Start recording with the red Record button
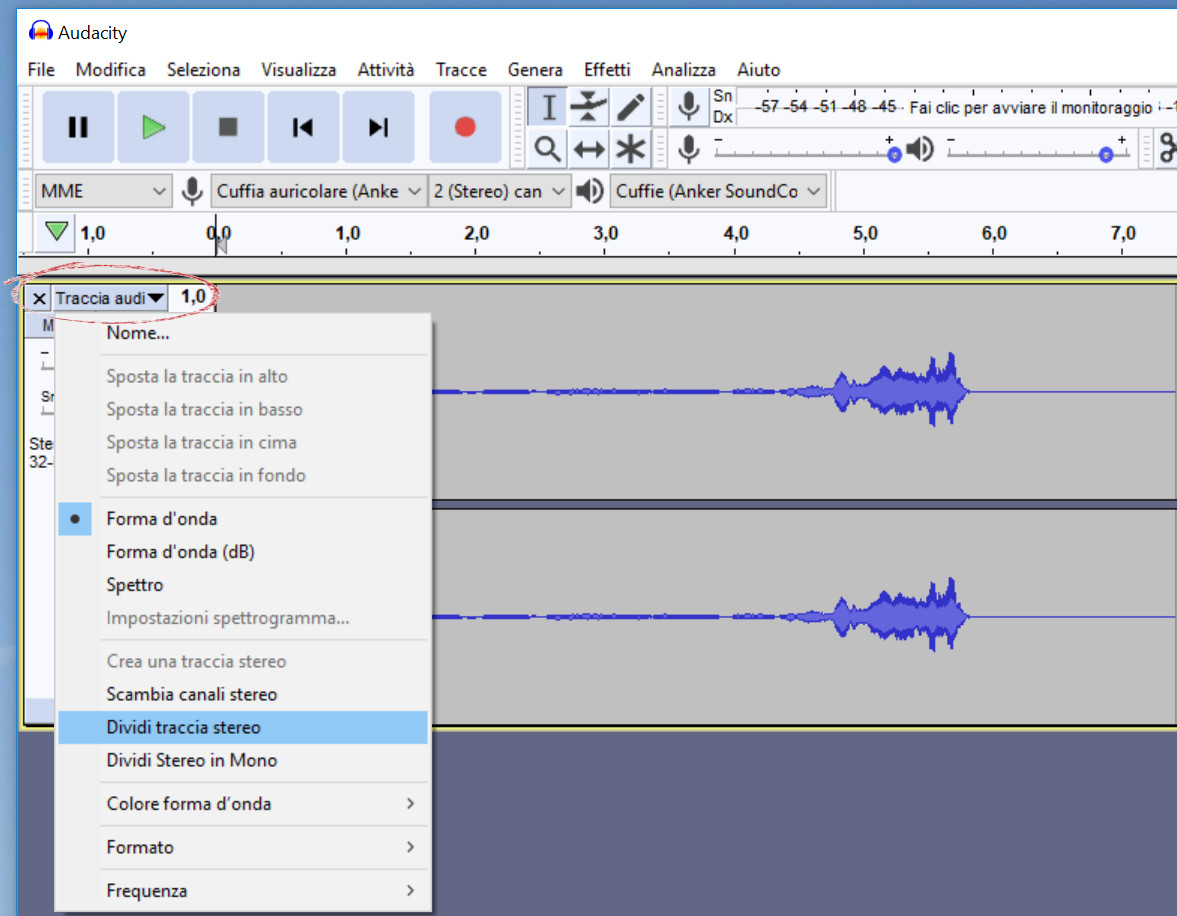This screenshot has width=1177, height=916. pyautogui.click(x=465, y=127)
